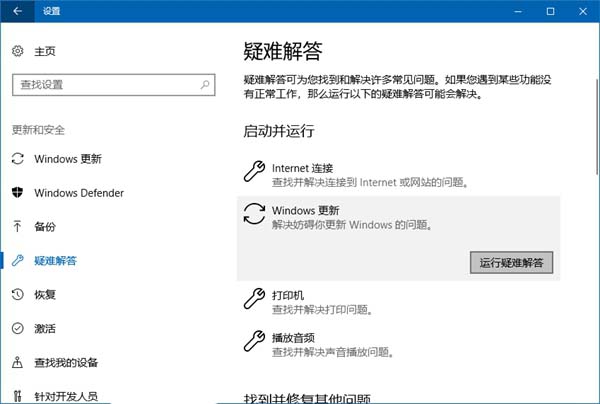600x404 pixels.
Task: Click the Windows Defender shield icon
Action: pyautogui.click(x=18, y=193)
